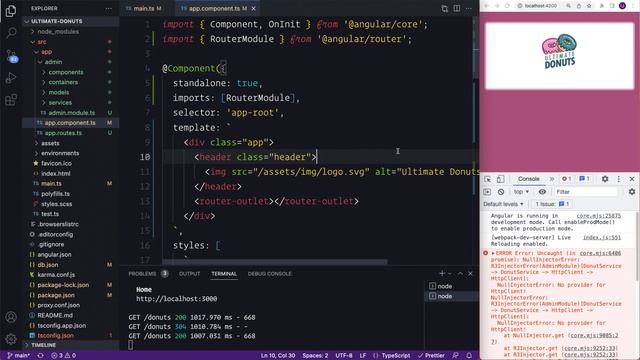Click the main branch in status bar
This screenshot has width=640, height=360.
[x=18, y=356]
